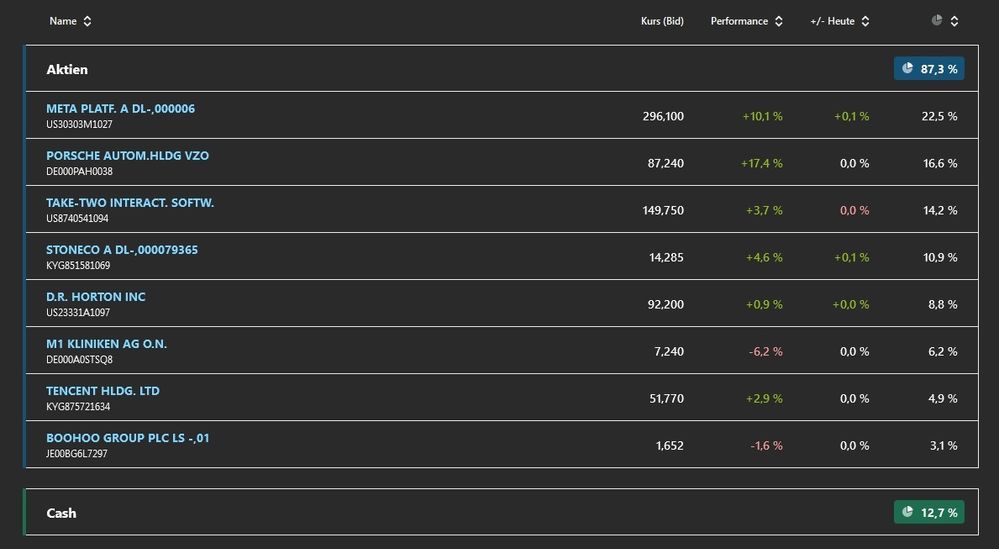This screenshot has height=549, width=999.
Task: Click the Kurs (Bid) column header
Action: [x=662, y=21]
